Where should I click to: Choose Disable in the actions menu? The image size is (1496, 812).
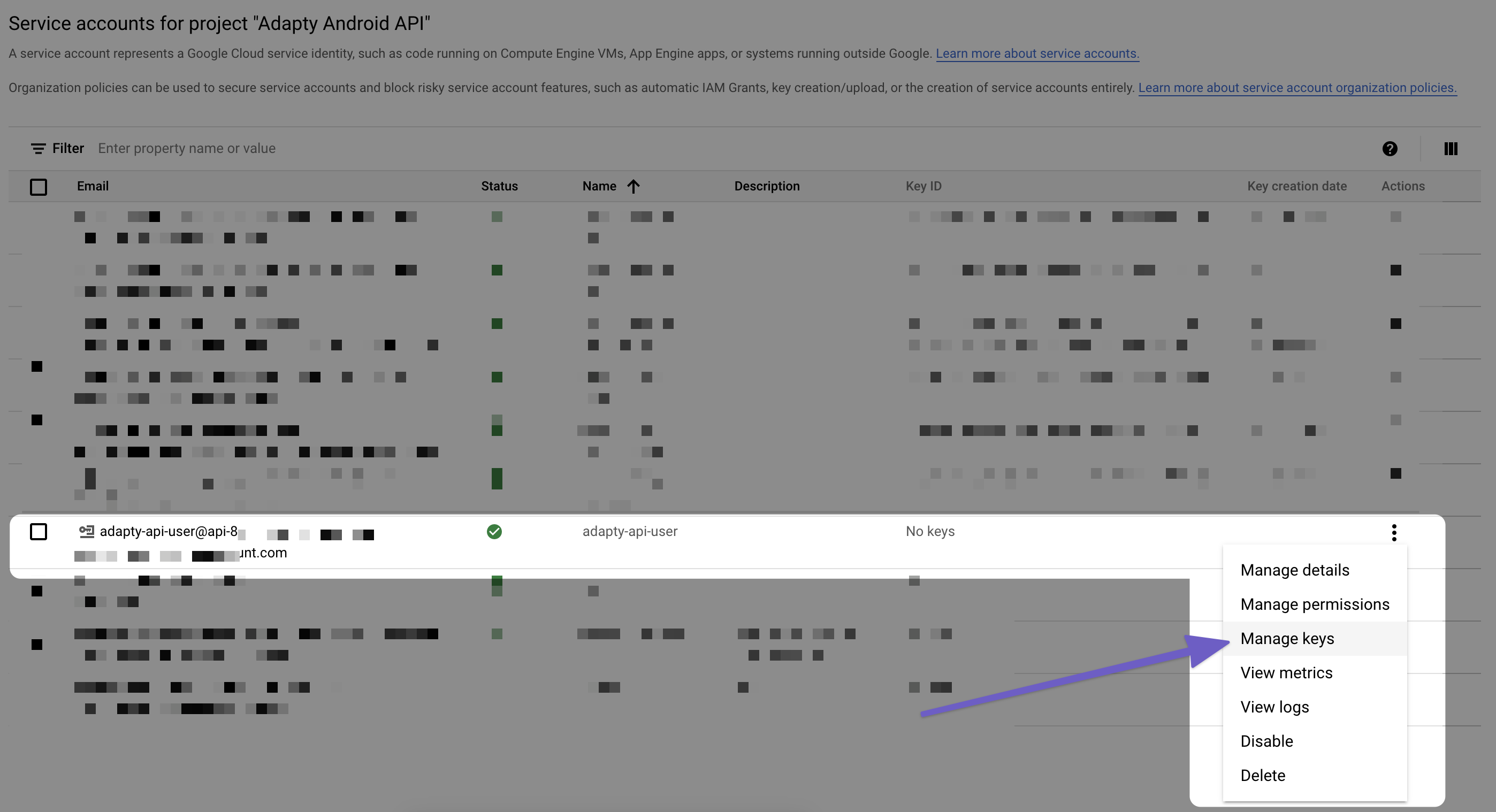(x=1266, y=741)
